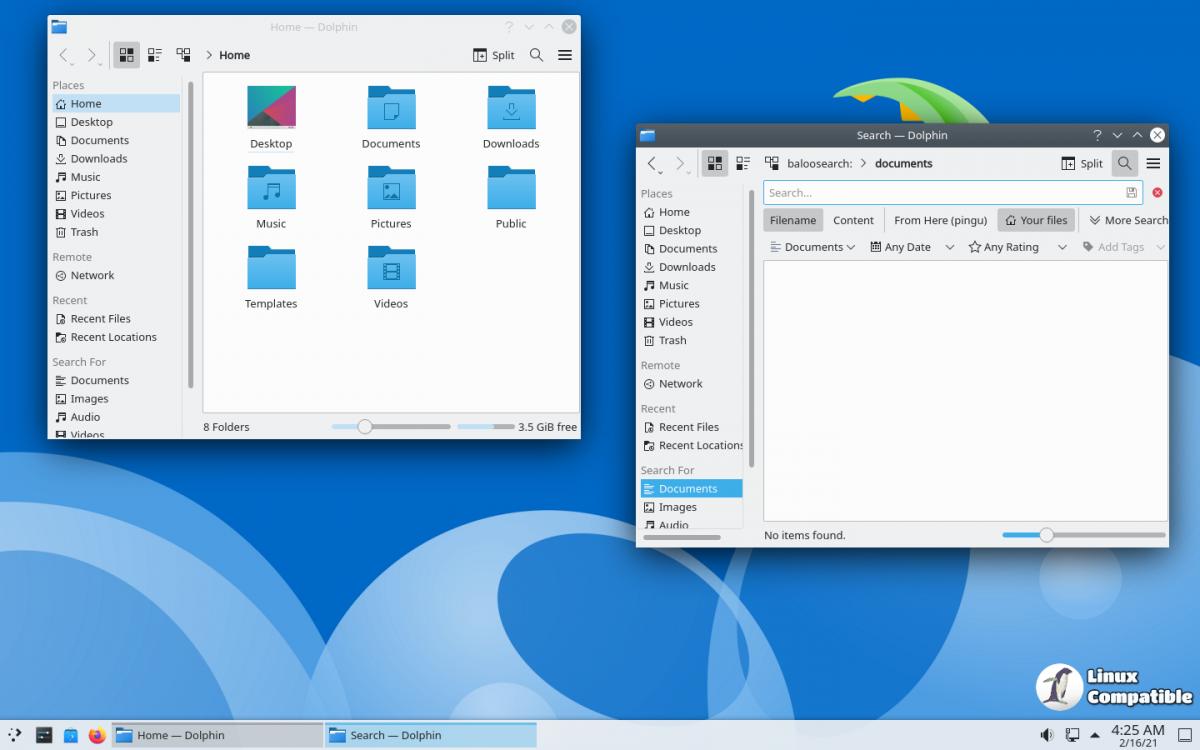This screenshot has height=750, width=1200.
Task: Open the volume control in system tray
Action: [x=1046, y=735]
